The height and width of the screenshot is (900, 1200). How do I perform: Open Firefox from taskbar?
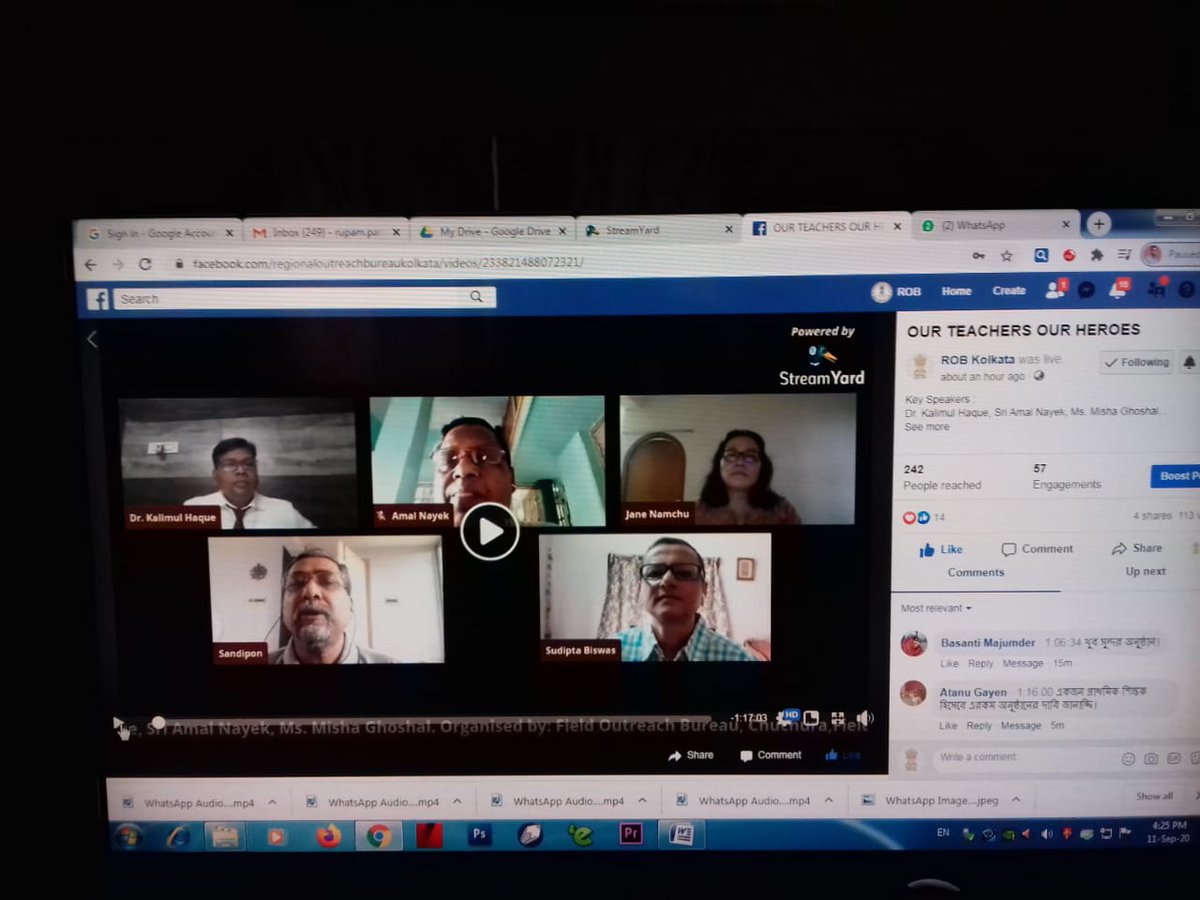click(329, 836)
